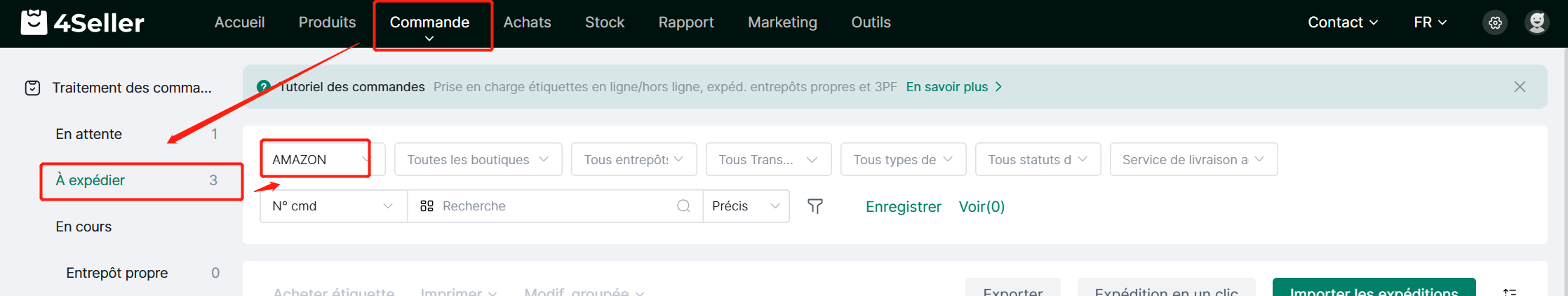
Task: Select the À expédier sidebar item
Action: pyautogui.click(x=136, y=180)
